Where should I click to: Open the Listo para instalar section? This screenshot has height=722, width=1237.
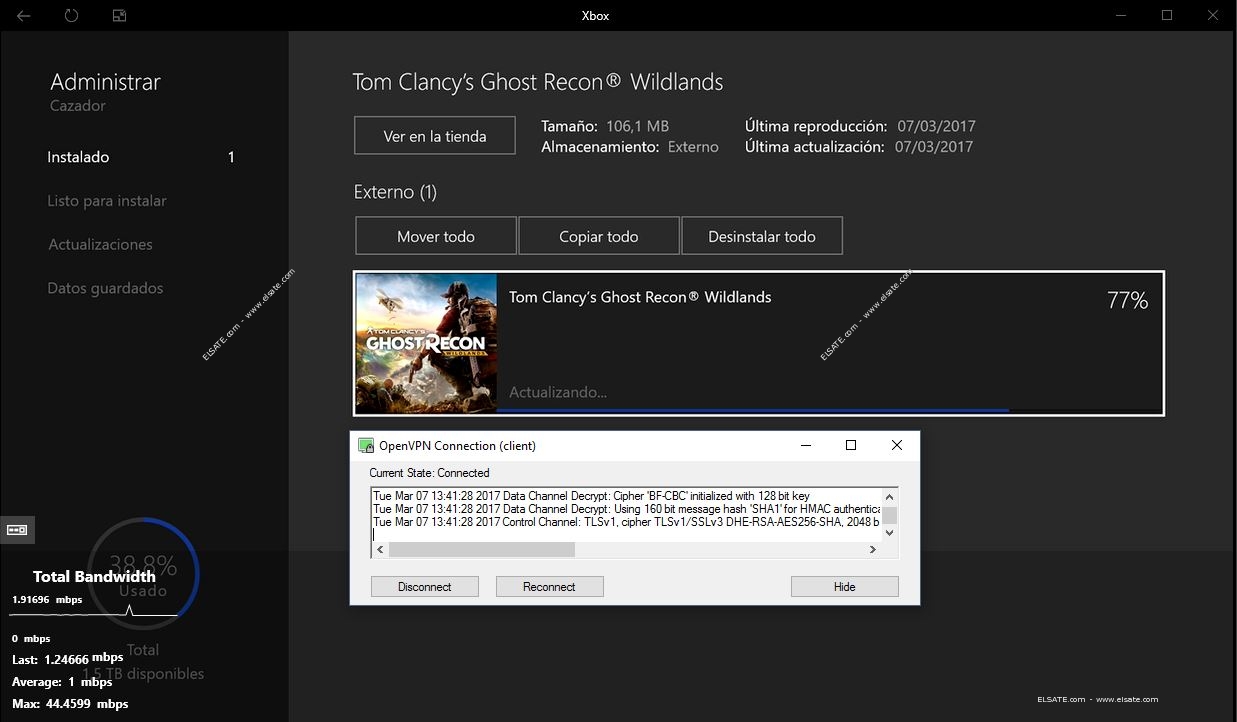coord(107,201)
